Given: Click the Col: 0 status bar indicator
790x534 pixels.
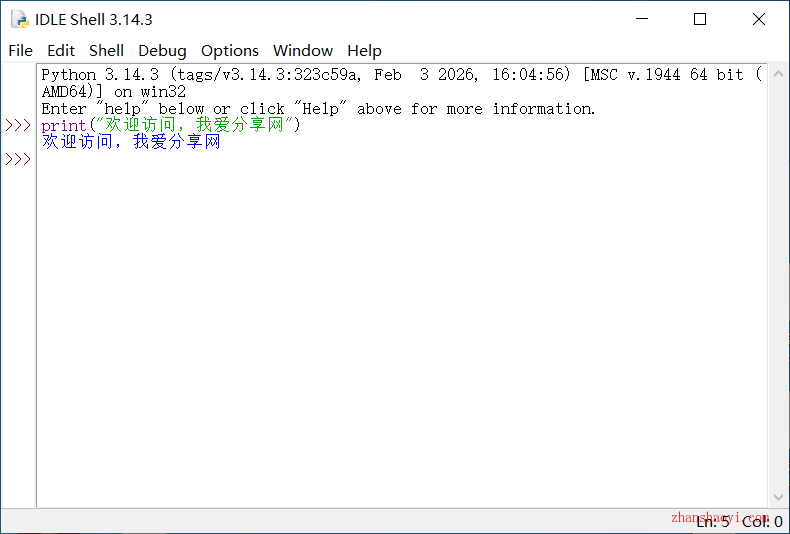Looking at the screenshot, I should [762, 522].
